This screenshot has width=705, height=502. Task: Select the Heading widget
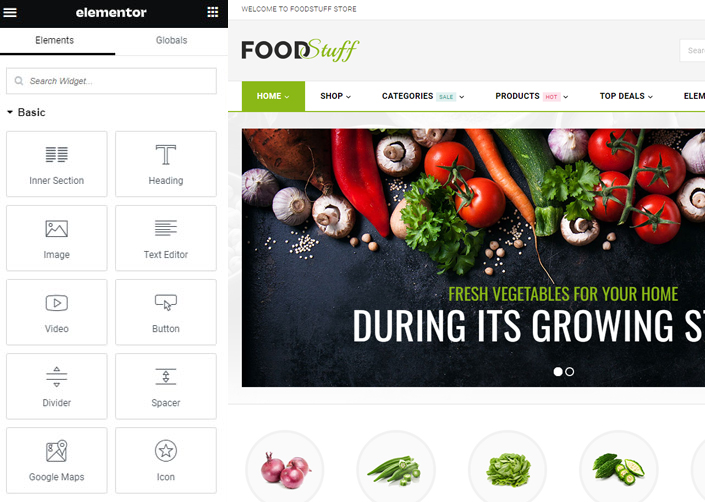pyautogui.click(x=166, y=164)
